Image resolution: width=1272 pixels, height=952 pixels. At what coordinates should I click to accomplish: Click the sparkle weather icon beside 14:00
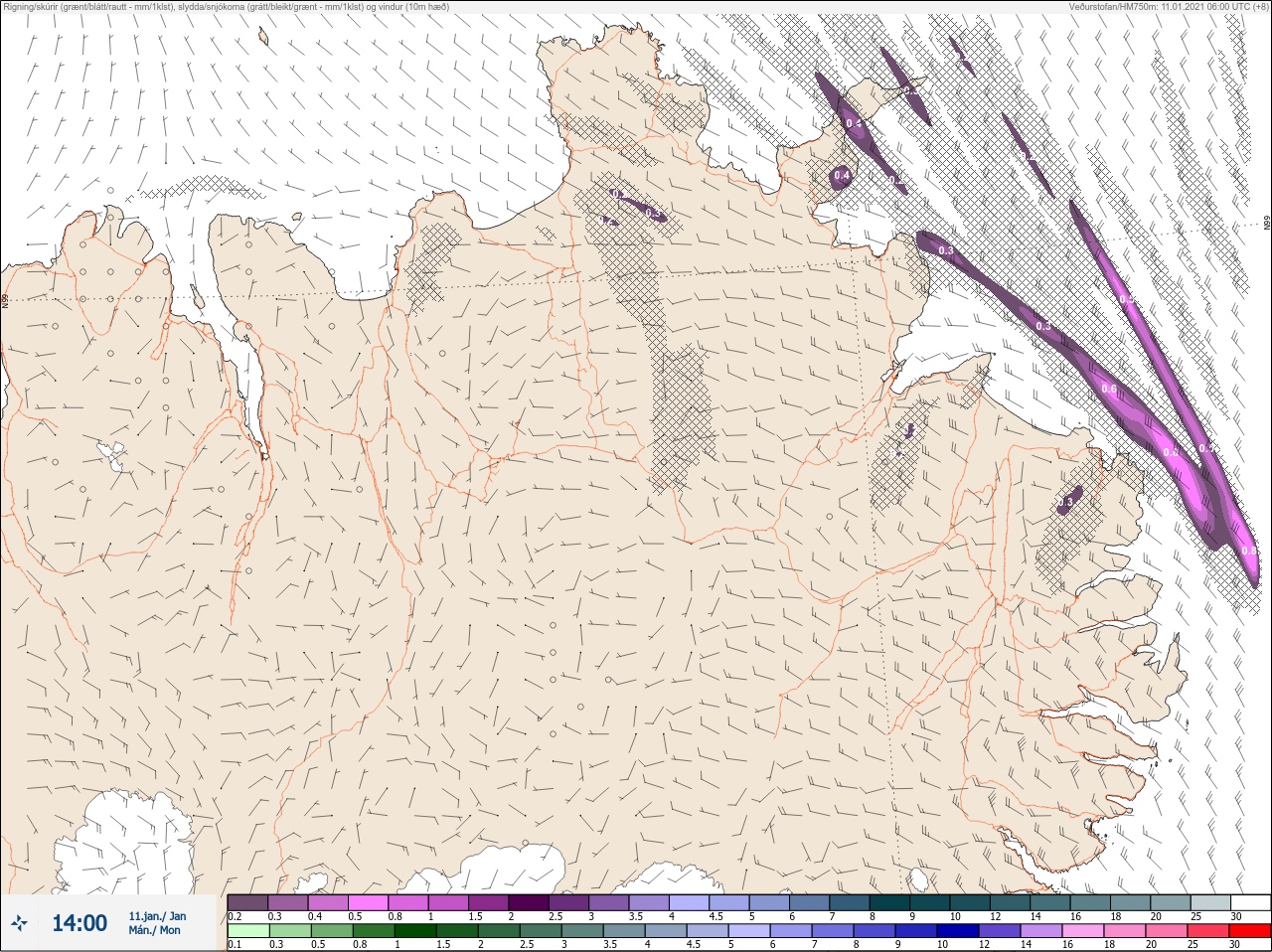coord(20,923)
